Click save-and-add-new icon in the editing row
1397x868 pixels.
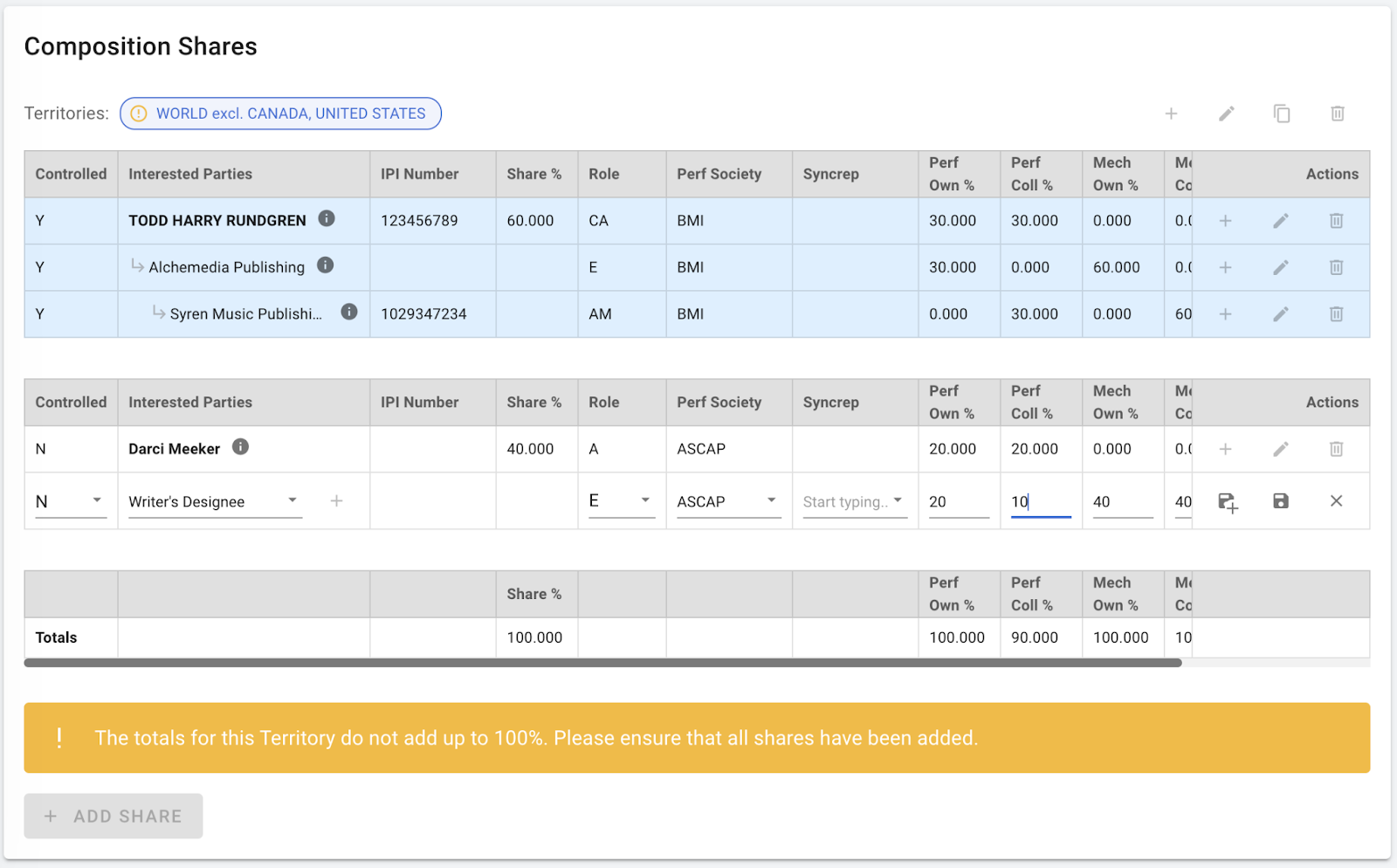tap(1227, 502)
